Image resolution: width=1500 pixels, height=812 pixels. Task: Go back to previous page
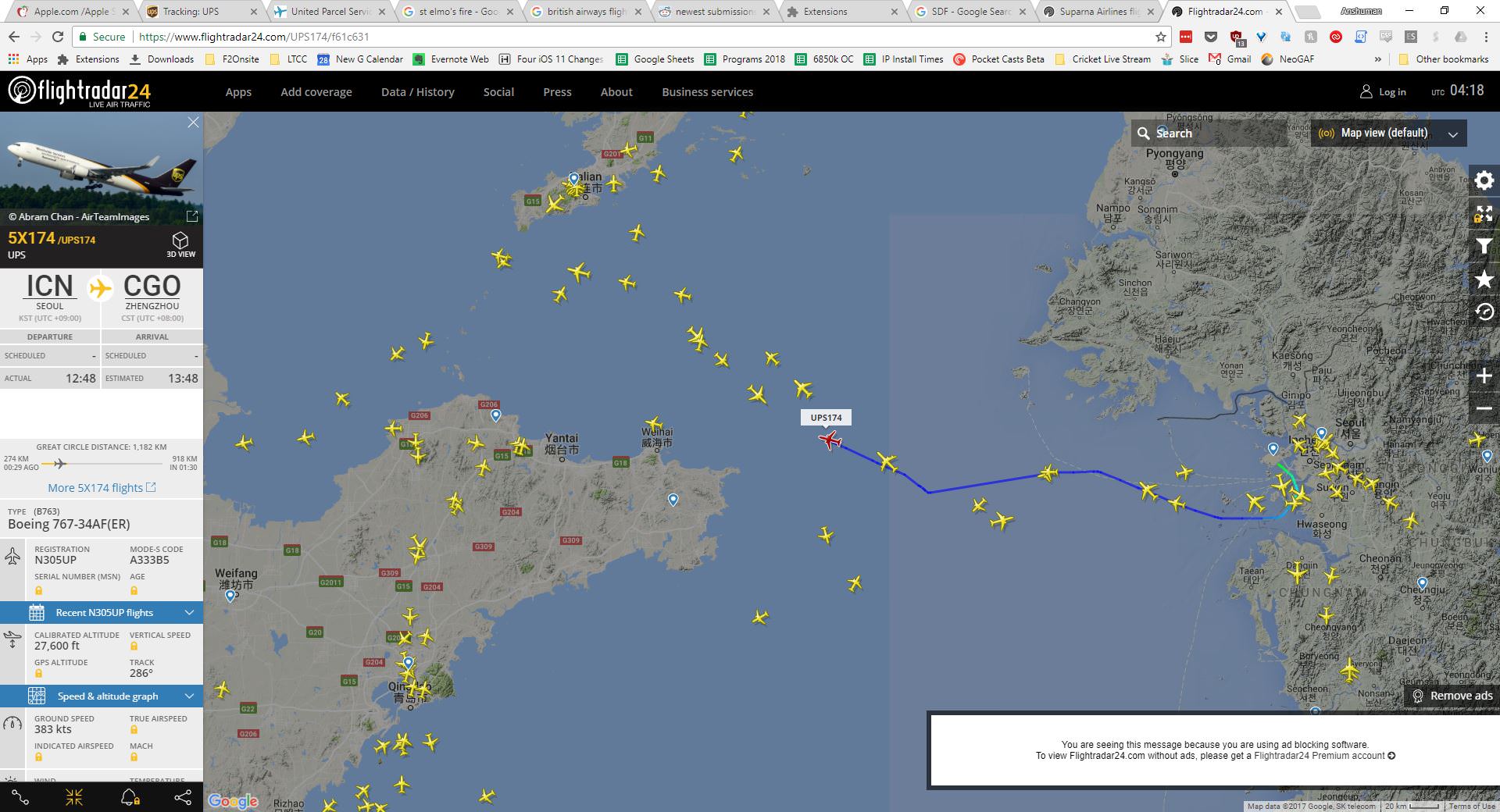14,37
